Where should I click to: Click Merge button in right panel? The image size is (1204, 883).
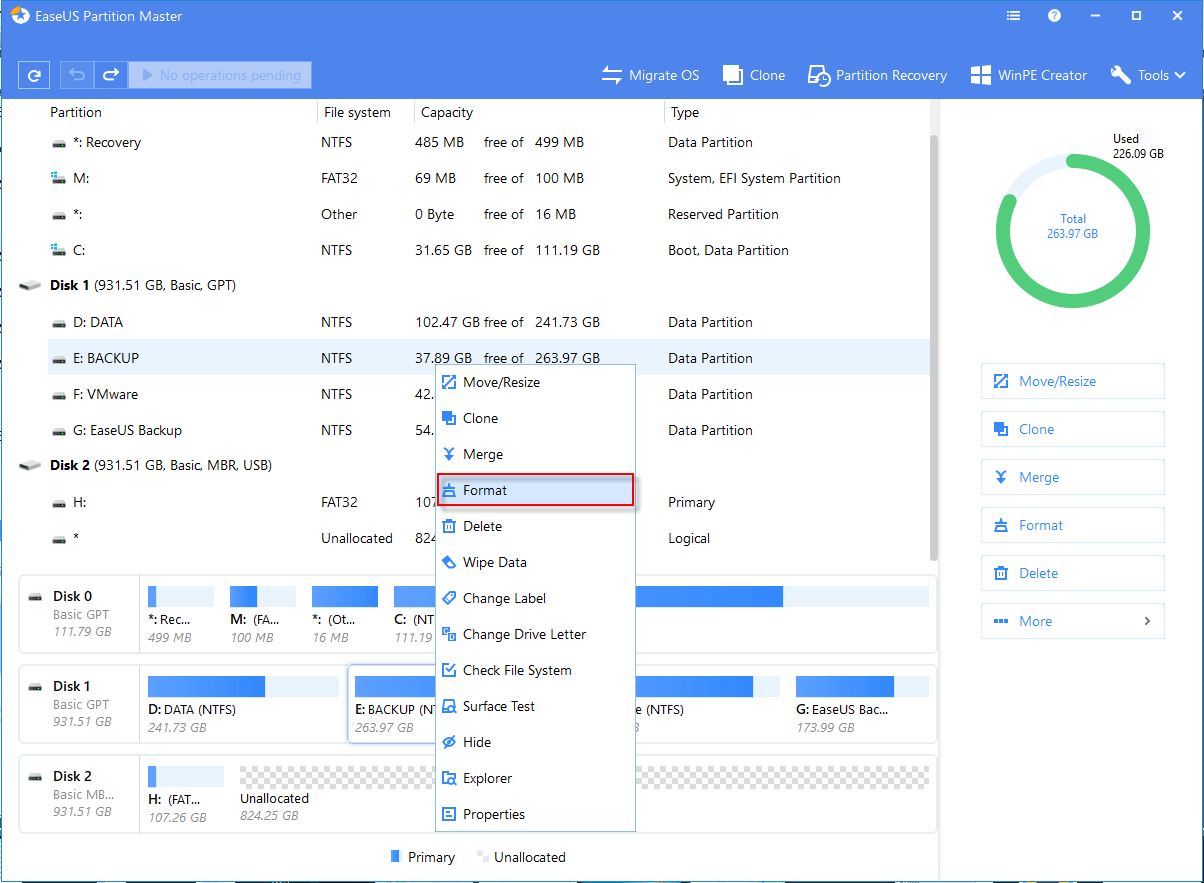coord(1073,477)
